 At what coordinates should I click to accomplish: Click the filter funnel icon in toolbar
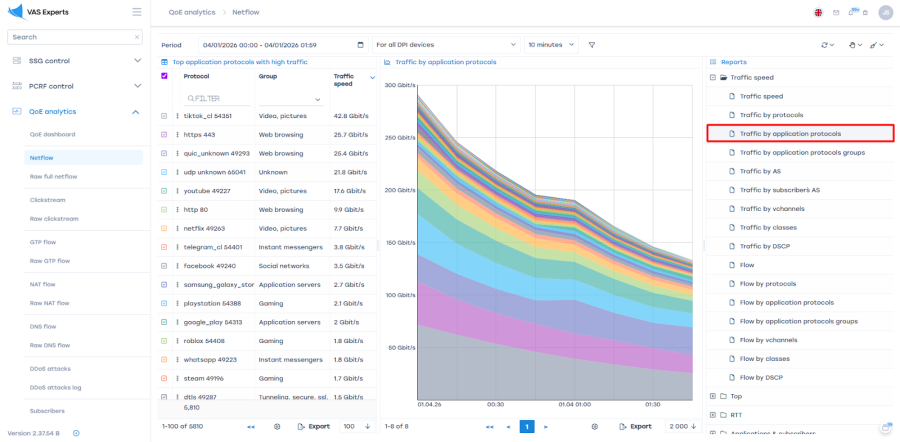click(592, 45)
